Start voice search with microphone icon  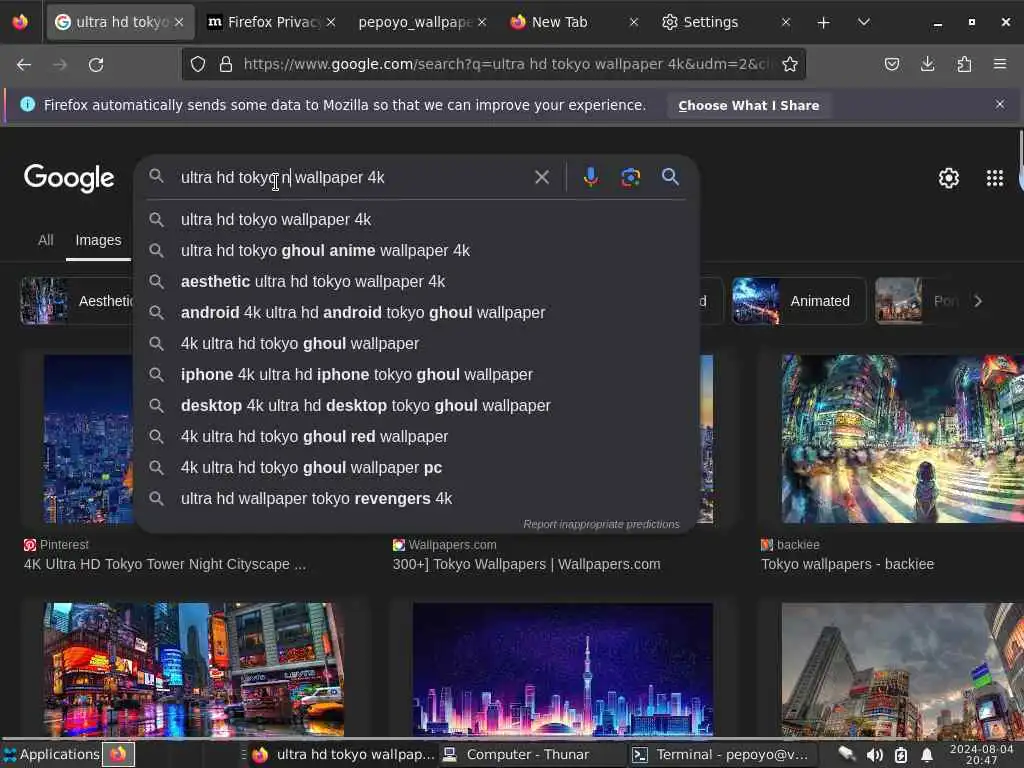590,177
